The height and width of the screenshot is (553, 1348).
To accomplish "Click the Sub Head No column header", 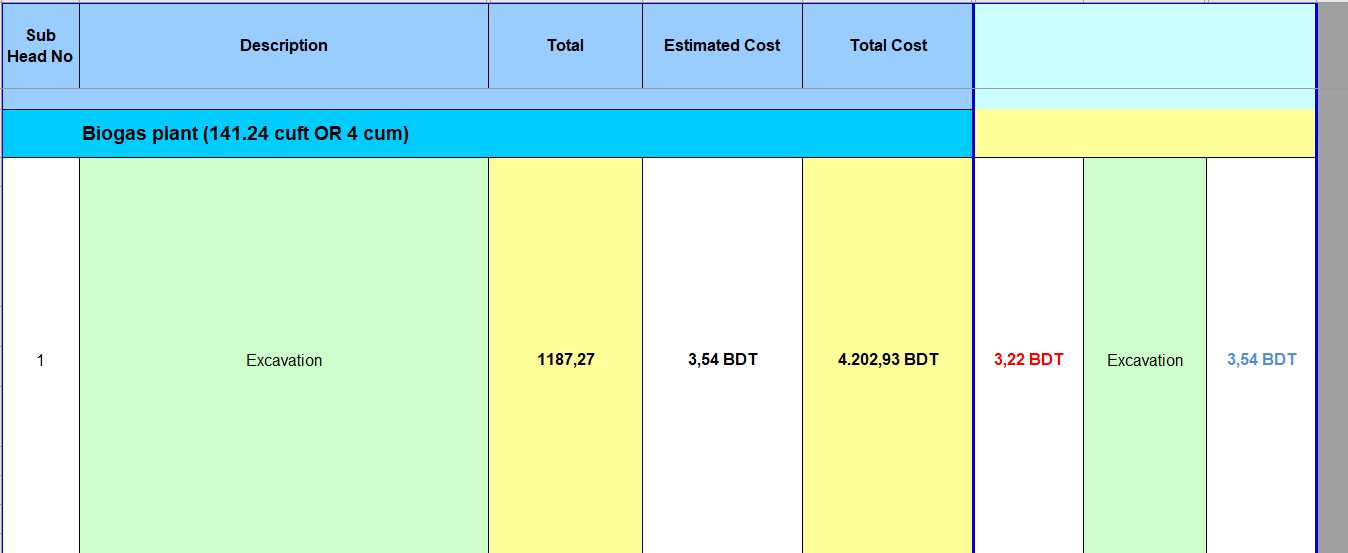I will (x=40, y=46).
